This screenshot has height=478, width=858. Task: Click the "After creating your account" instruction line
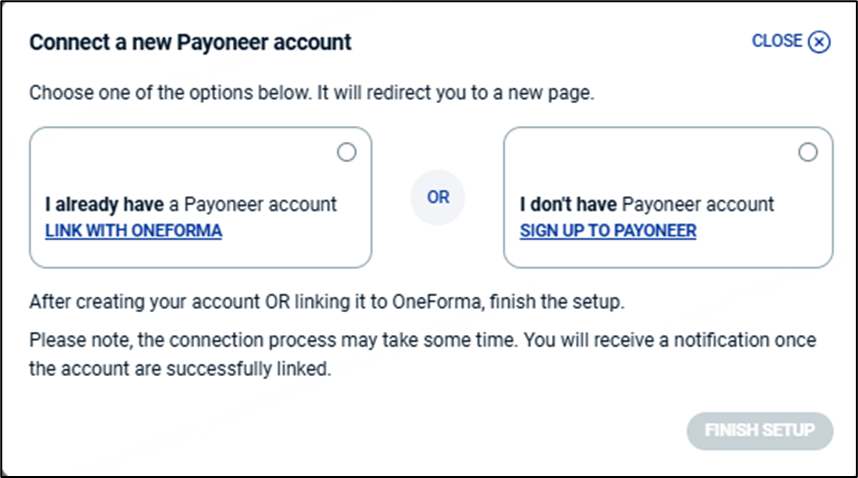click(x=326, y=301)
